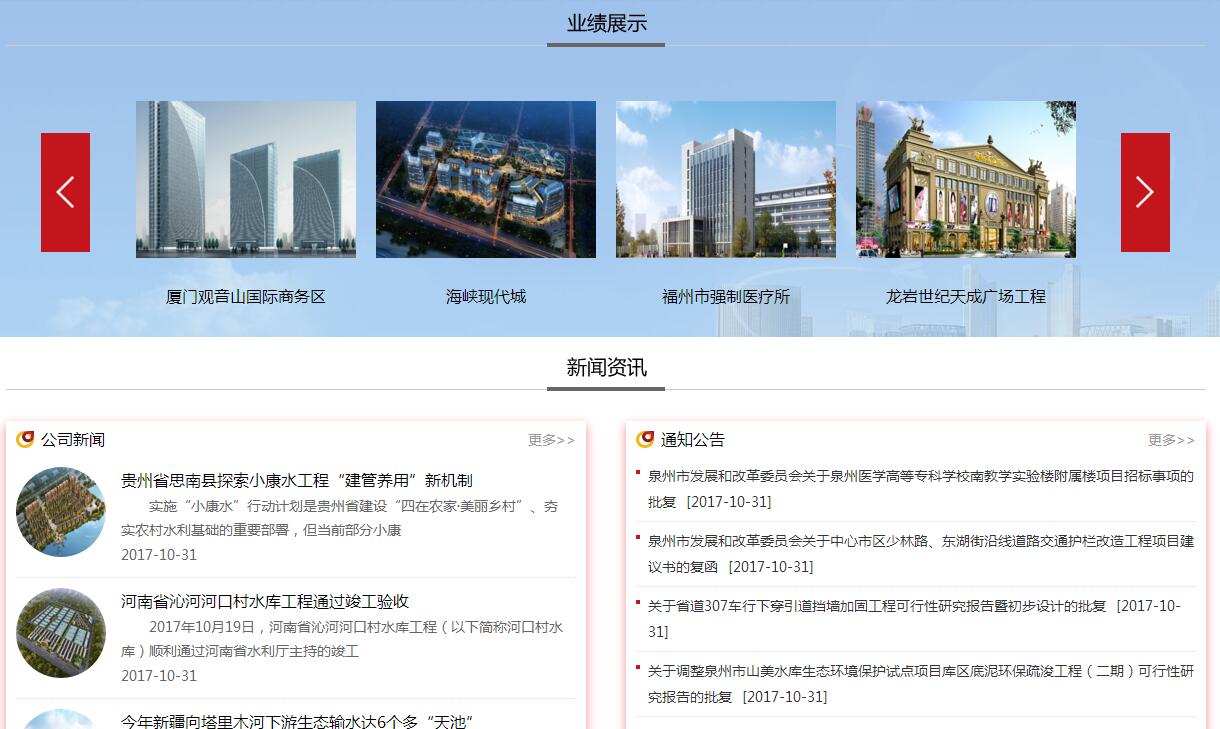The image size is (1220, 729).
Task: Click the next carousel arrow button
Action: point(1145,192)
